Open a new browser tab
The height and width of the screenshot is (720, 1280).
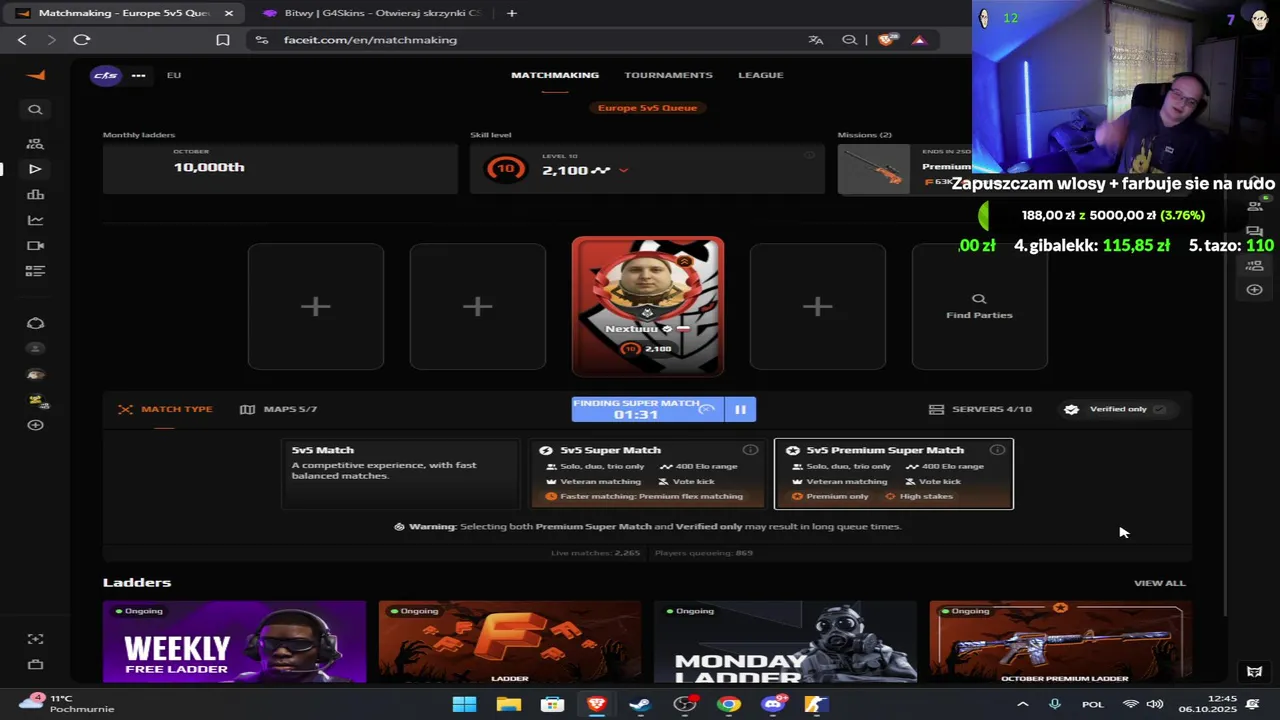[512, 13]
